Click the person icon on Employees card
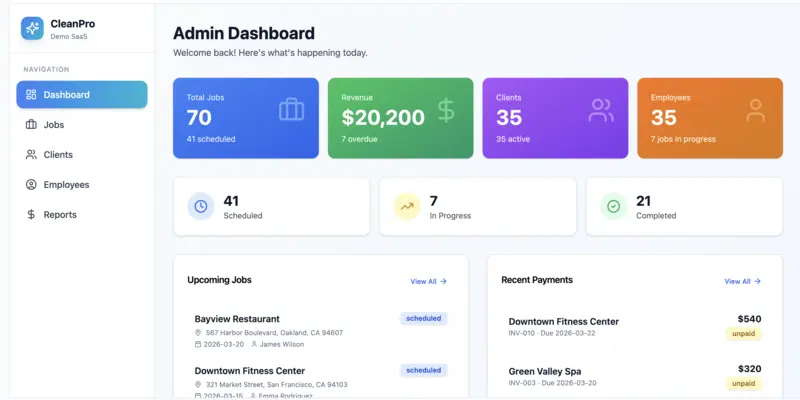 755,110
